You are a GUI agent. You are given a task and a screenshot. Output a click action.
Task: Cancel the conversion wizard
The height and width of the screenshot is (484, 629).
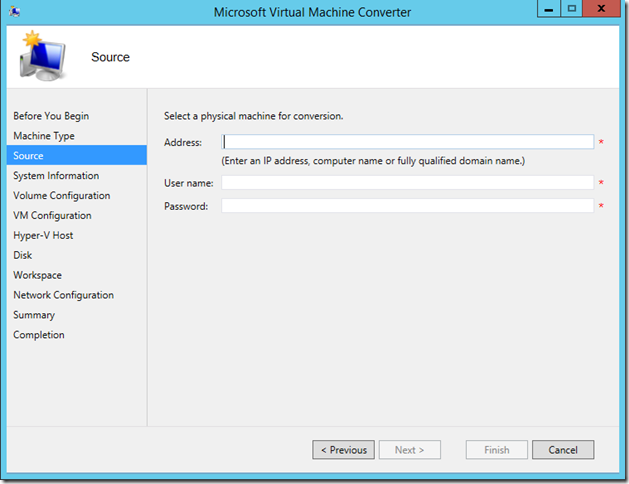563,450
